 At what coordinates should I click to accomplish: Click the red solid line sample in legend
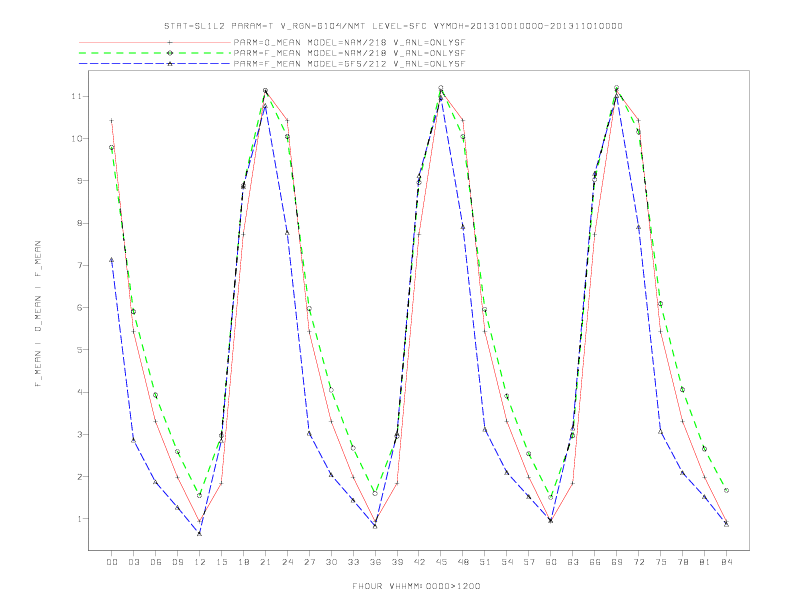155,42
